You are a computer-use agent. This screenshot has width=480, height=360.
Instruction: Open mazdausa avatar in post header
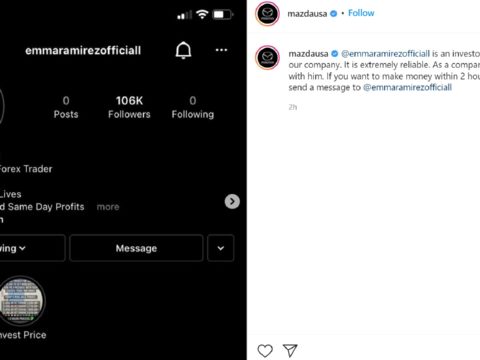coord(267,14)
